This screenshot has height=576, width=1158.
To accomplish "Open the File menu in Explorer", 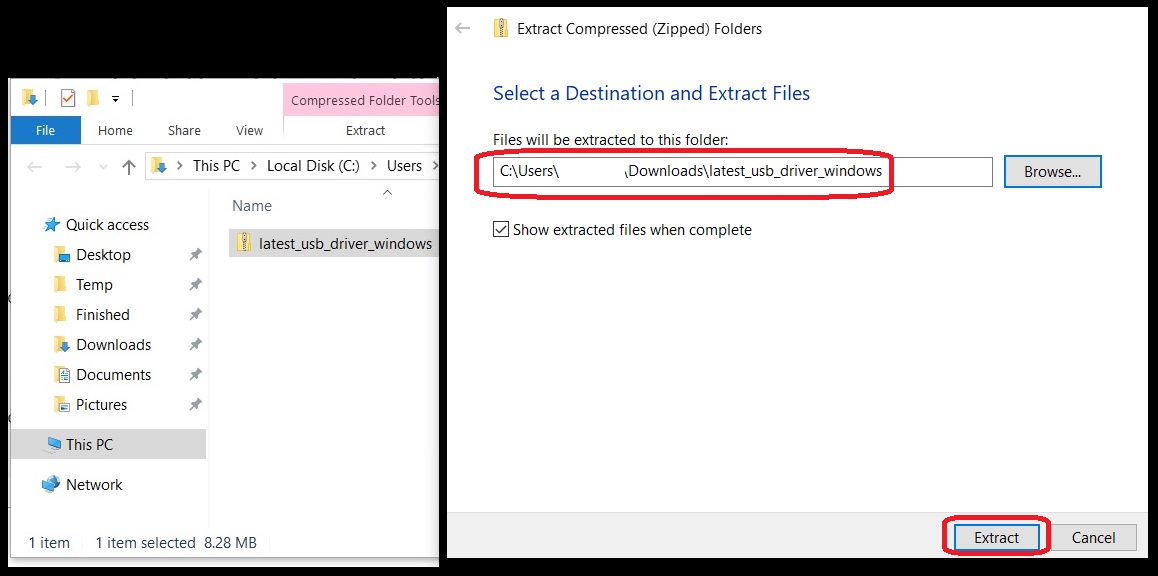I will [x=45, y=130].
